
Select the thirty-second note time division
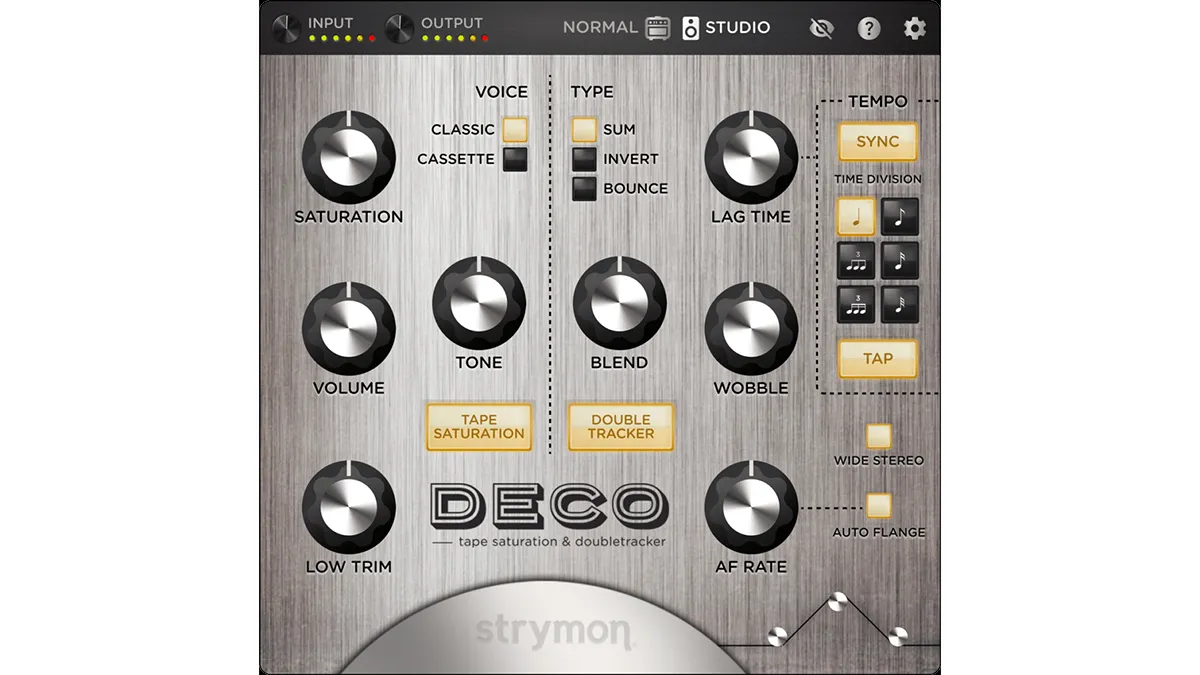[900, 304]
